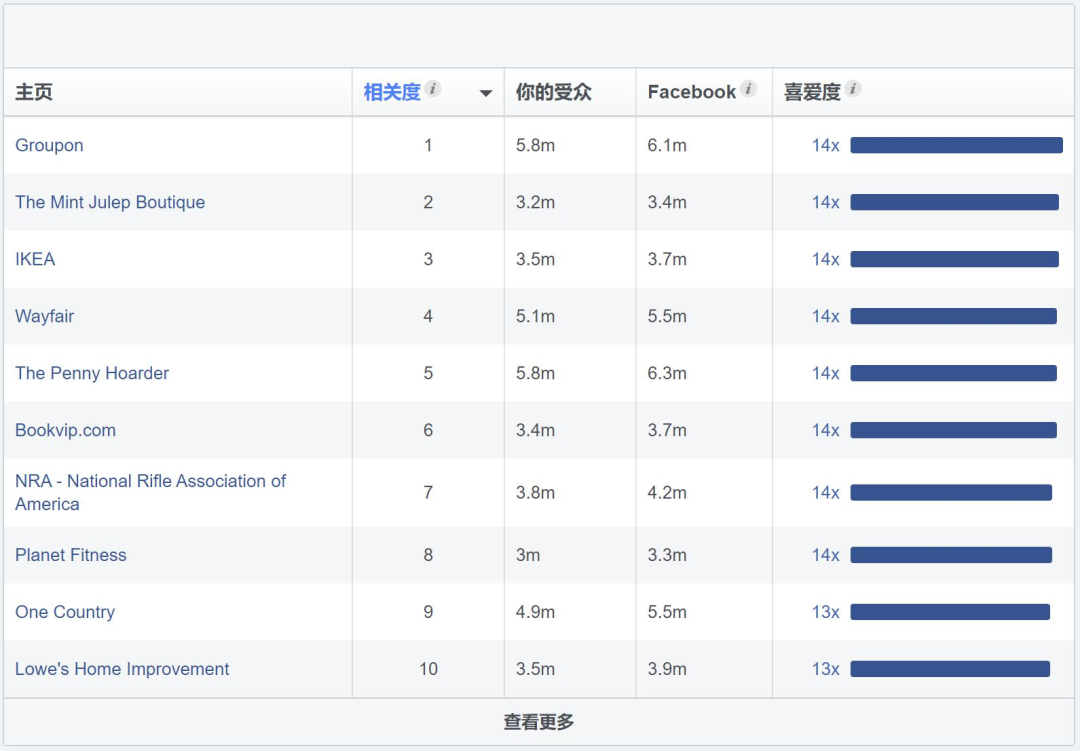Click the info icon beside 相关度 header
The height and width of the screenshot is (751, 1080).
tap(432, 89)
